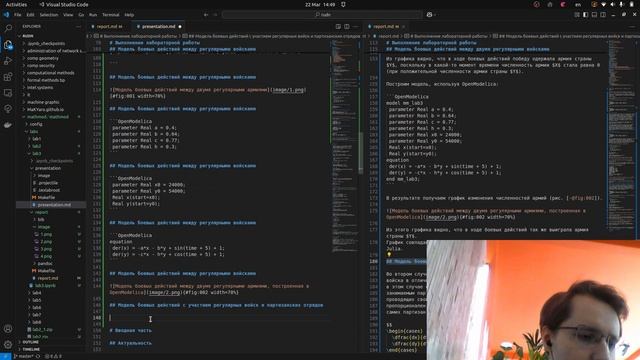Expand the pandoc folder under report

click(x=44, y=264)
